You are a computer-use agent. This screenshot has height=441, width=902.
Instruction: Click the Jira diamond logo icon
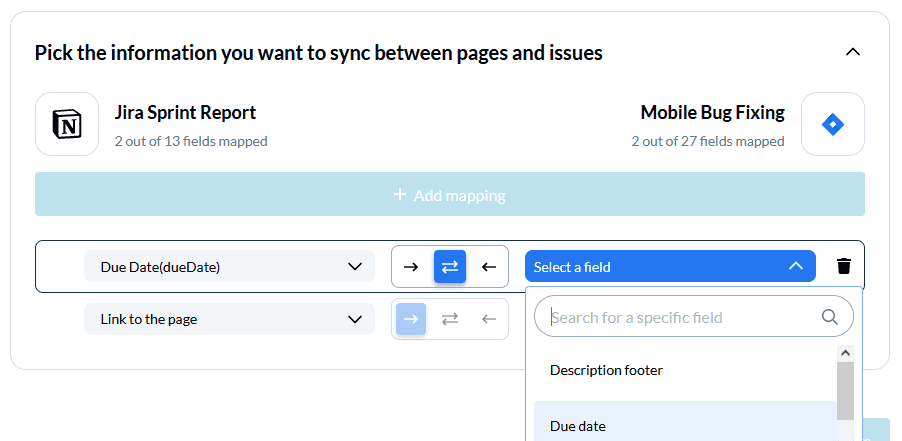832,124
